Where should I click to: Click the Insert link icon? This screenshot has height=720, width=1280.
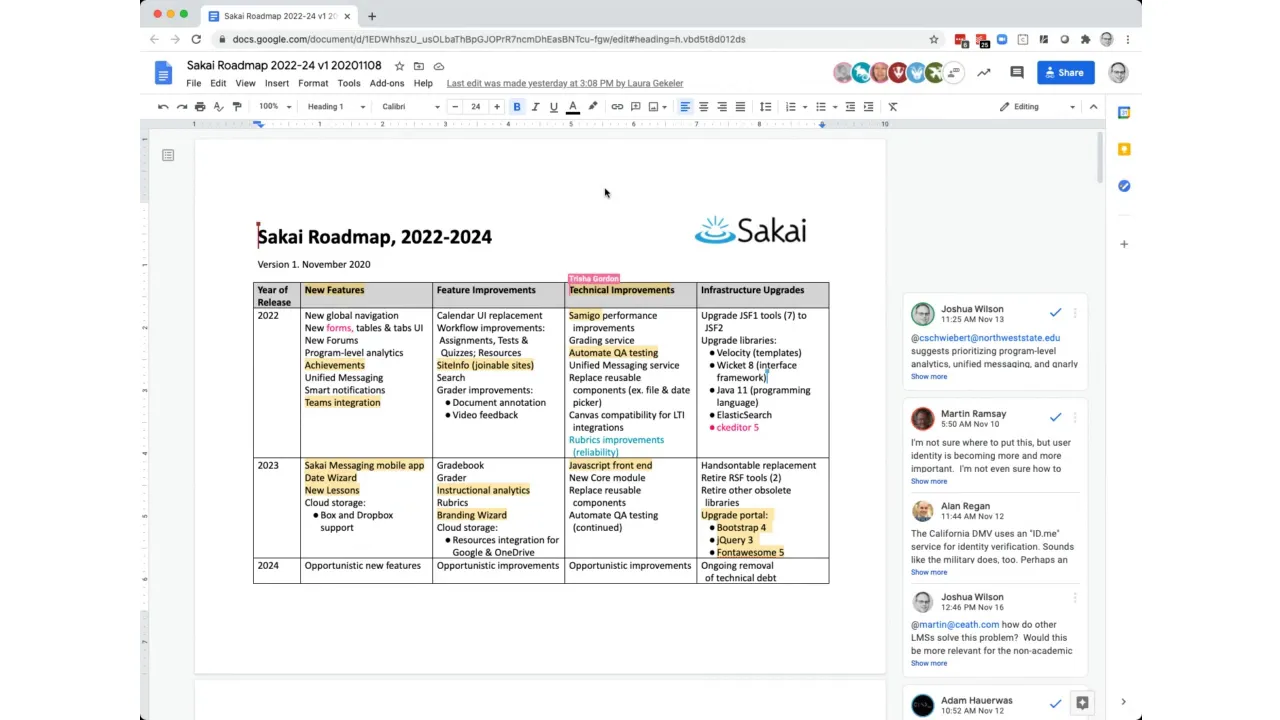(617, 106)
